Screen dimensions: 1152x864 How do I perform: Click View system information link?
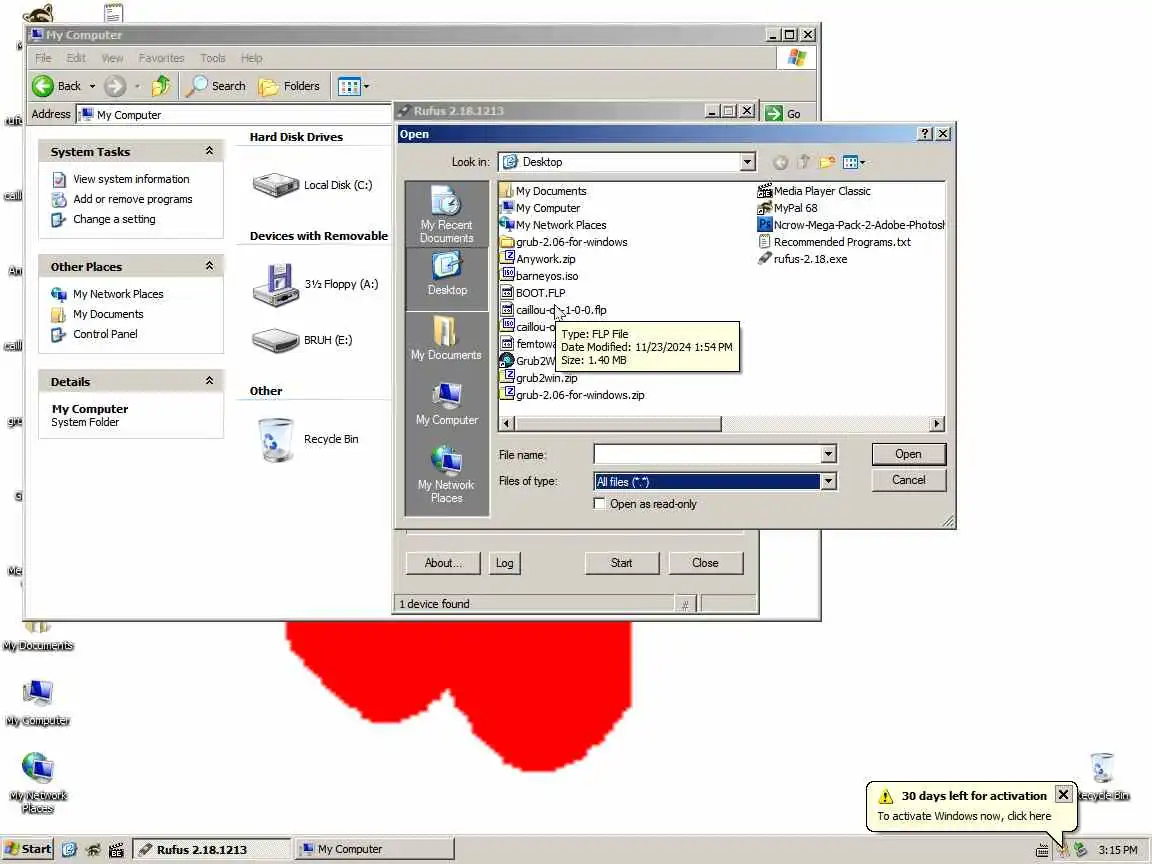[x=131, y=179]
